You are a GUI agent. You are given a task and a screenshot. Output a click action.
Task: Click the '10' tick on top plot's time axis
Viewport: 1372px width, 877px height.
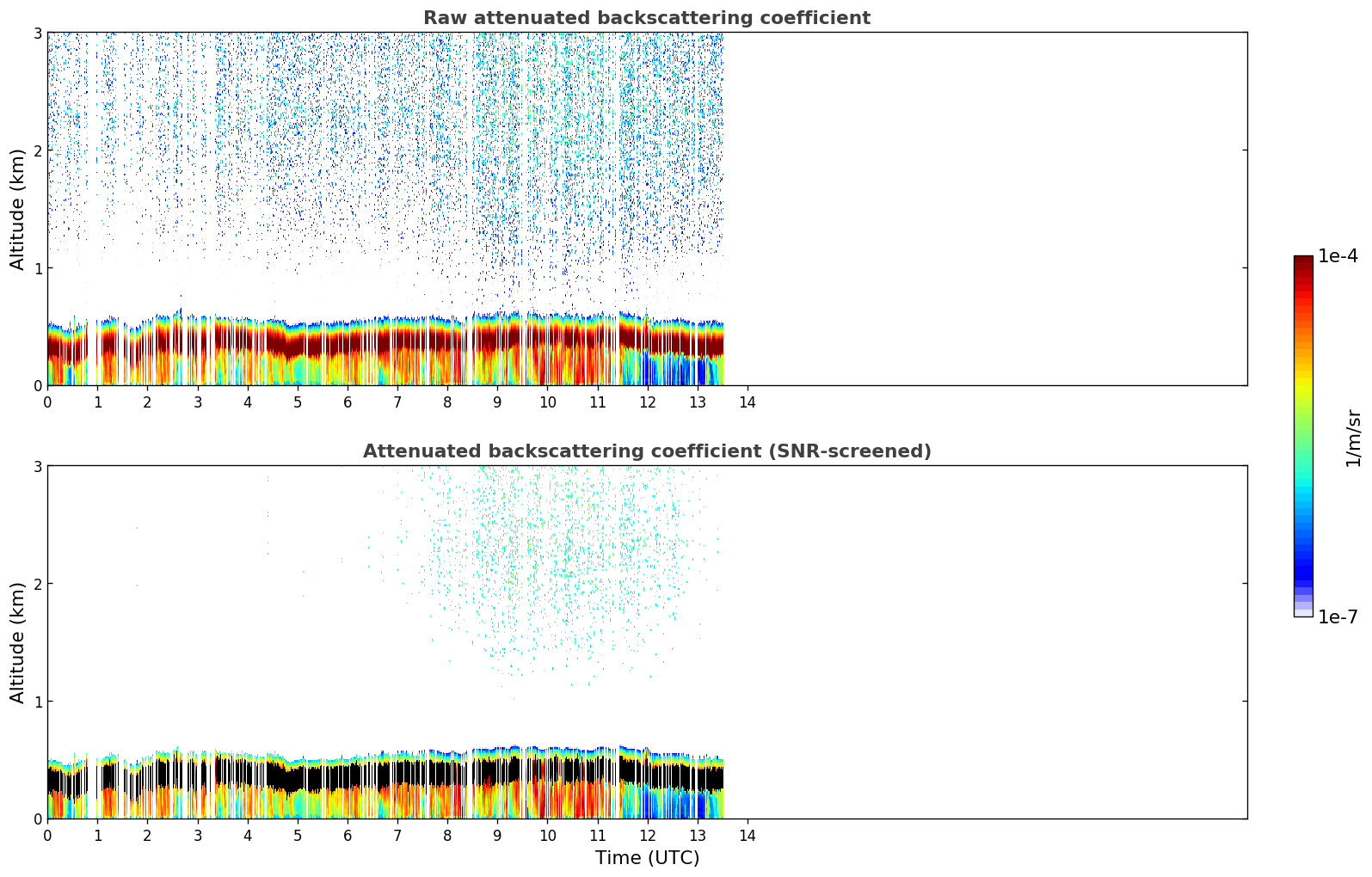click(x=547, y=402)
